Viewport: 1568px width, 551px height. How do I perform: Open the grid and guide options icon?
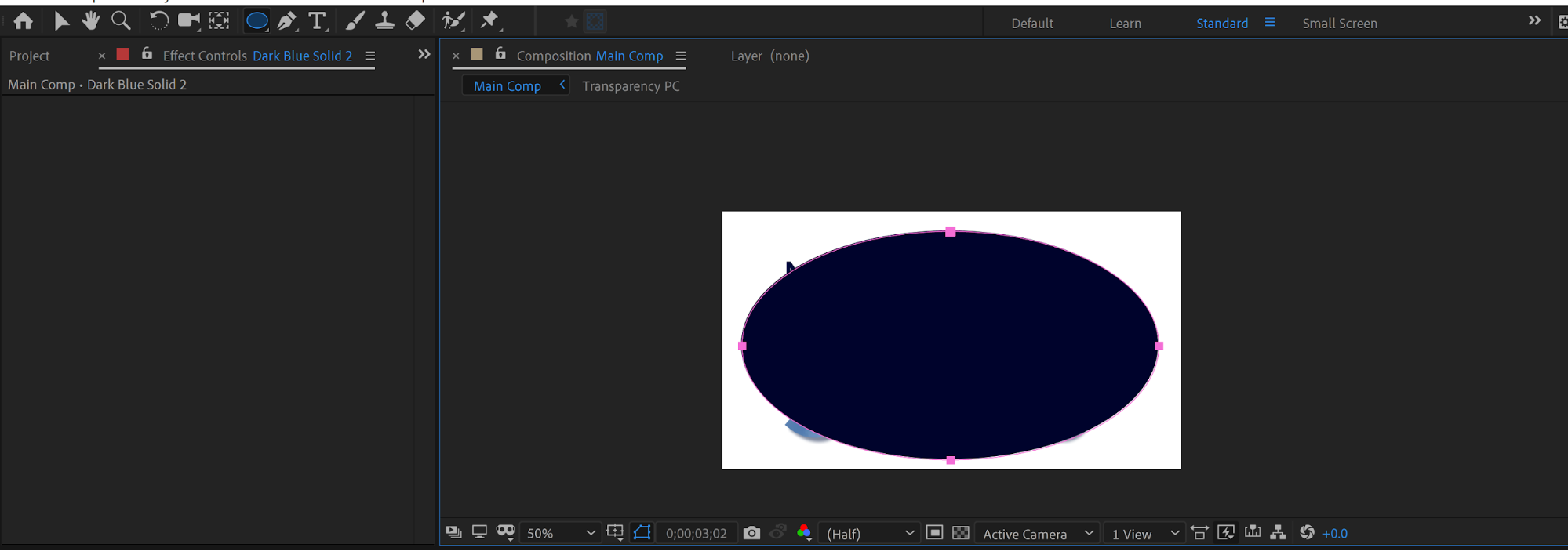coord(616,533)
